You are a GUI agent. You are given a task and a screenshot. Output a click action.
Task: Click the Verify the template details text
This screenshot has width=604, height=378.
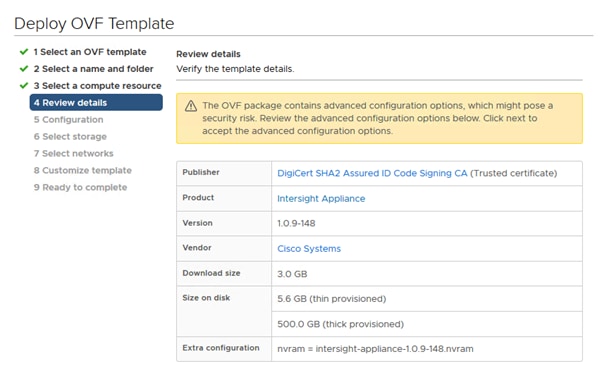pyautogui.click(x=235, y=69)
